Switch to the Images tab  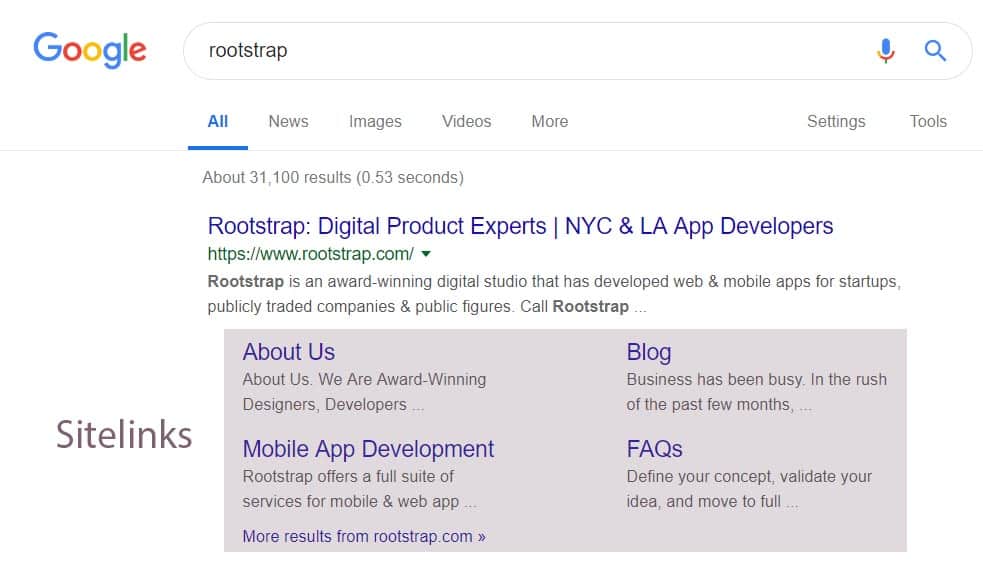[375, 122]
